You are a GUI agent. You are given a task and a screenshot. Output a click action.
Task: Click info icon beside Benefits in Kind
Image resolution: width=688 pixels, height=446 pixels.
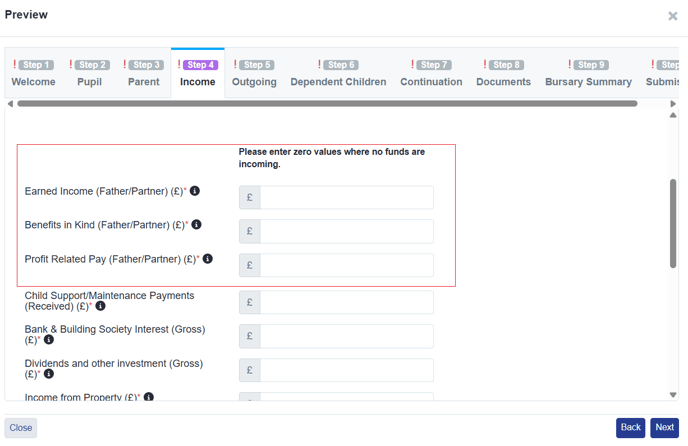click(196, 225)
